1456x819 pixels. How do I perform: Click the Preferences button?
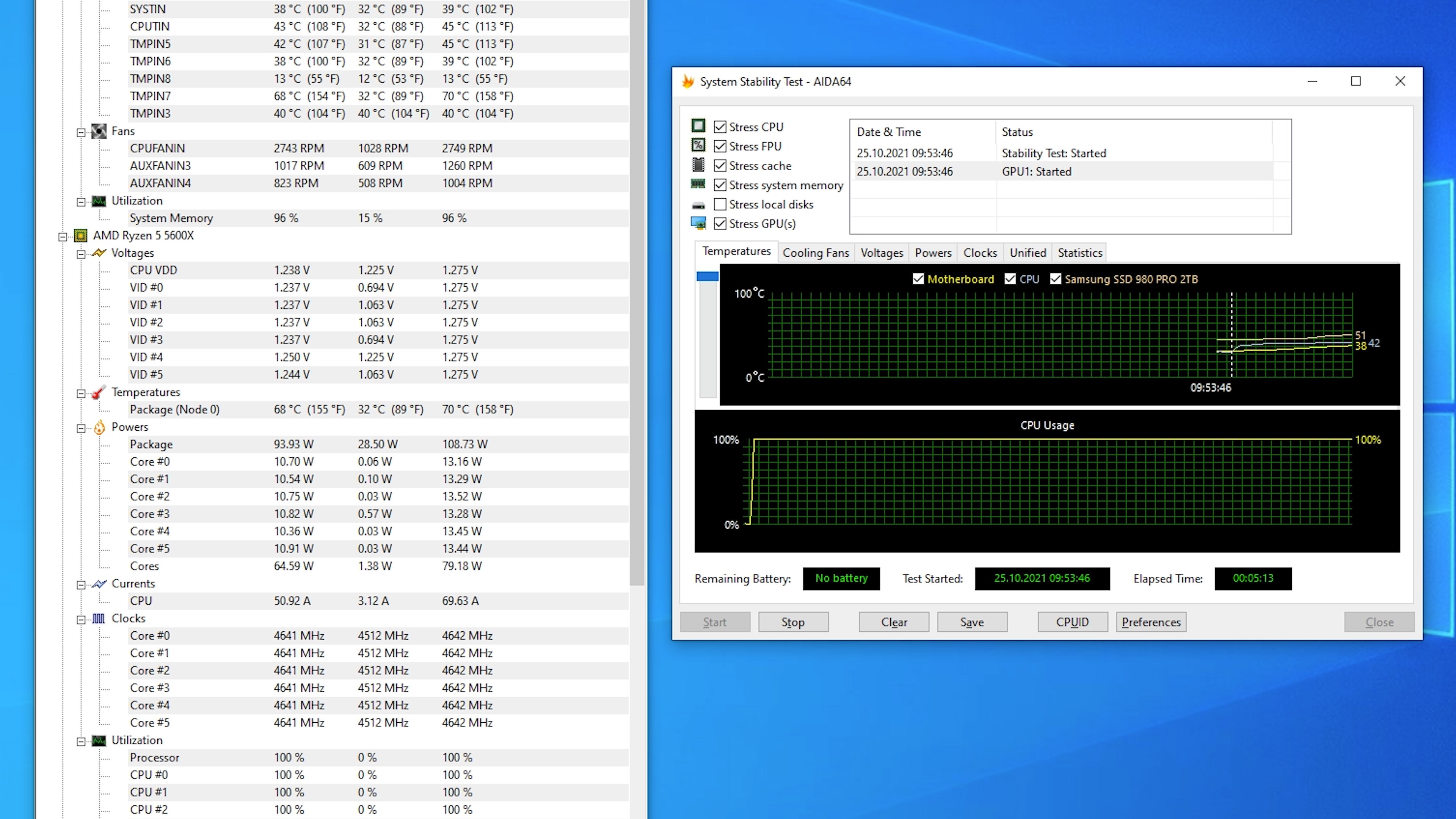(x=1151, y=622)
